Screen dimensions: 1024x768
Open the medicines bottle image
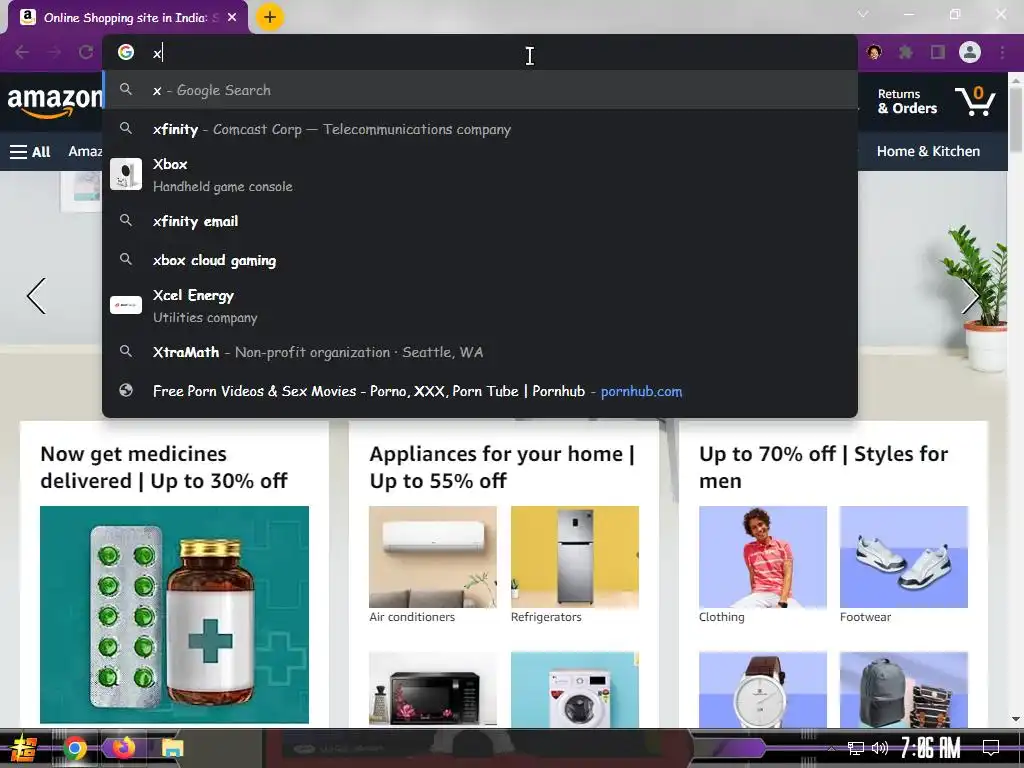[174, 615]
